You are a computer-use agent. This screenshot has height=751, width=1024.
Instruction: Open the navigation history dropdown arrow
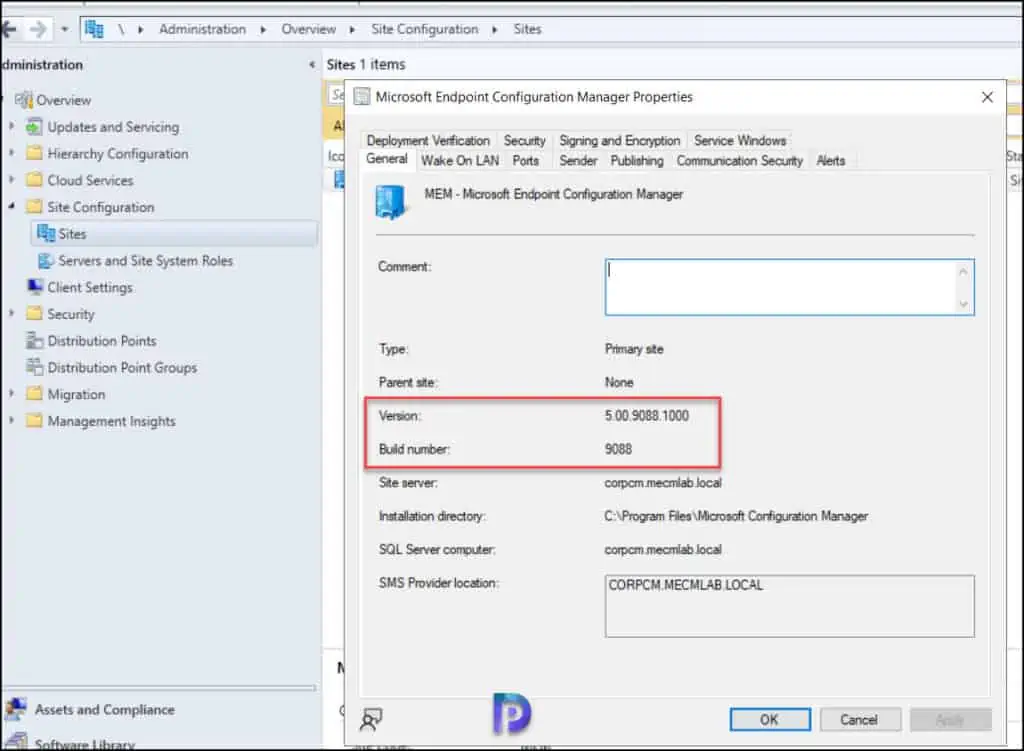click(x=64, y=29)
